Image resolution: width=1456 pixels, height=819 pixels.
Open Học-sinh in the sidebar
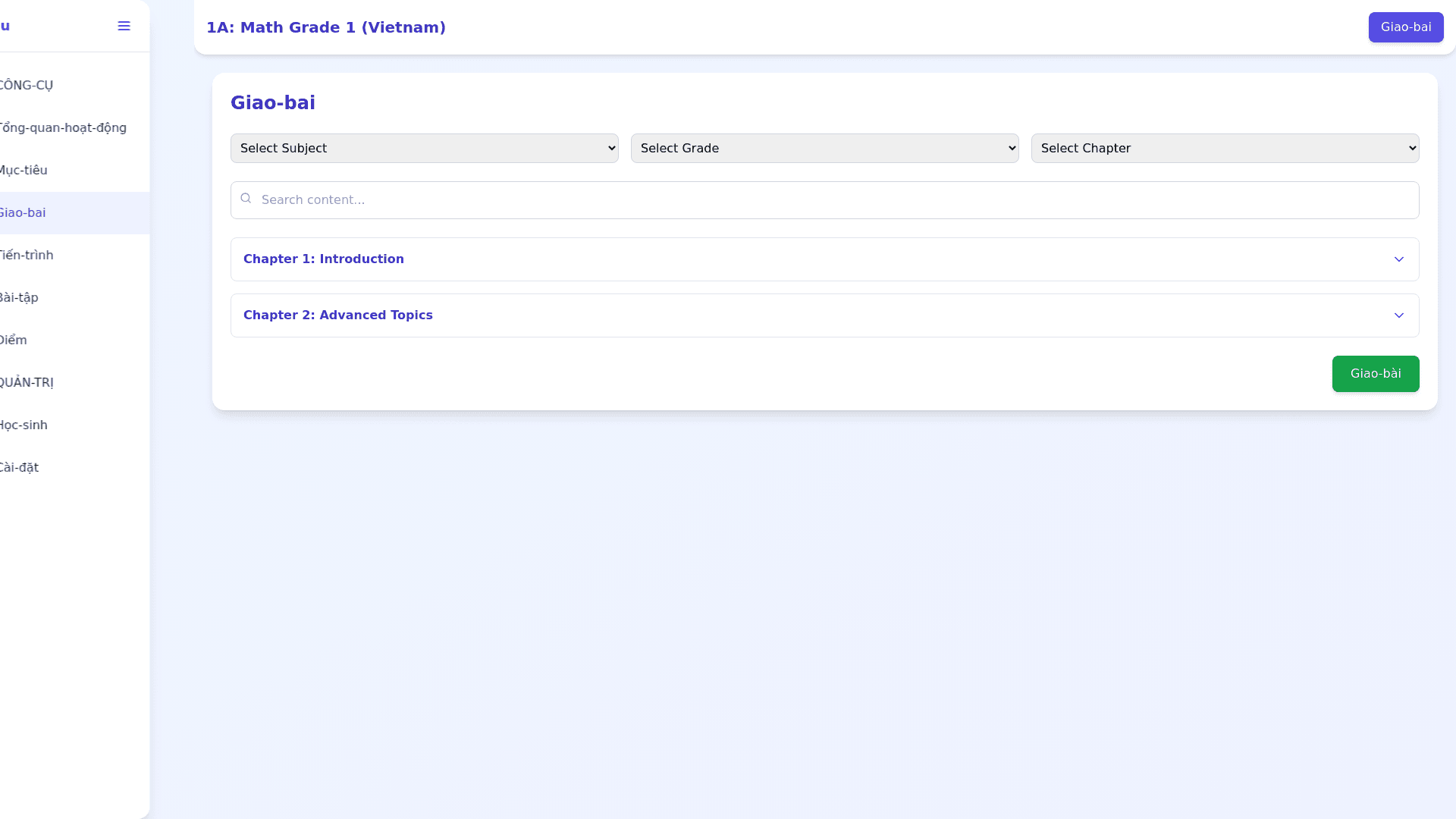[24, 425]
